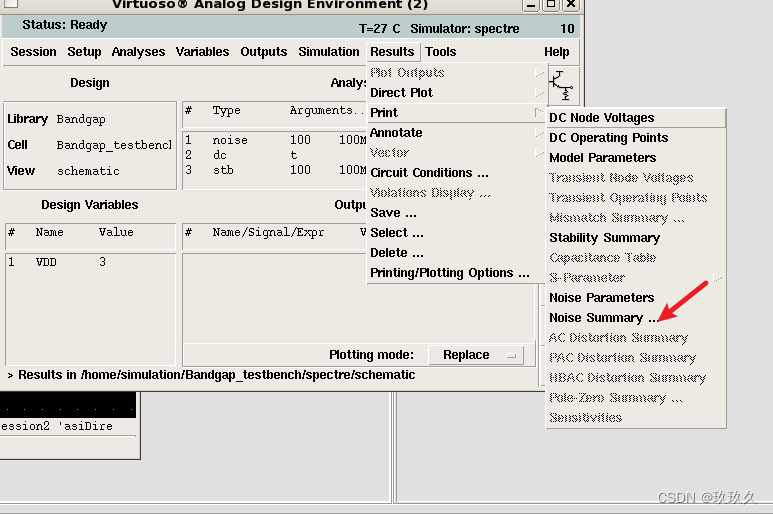Open the Analyses menu
This screenshot has width=773, height=514.
point(138,52)
